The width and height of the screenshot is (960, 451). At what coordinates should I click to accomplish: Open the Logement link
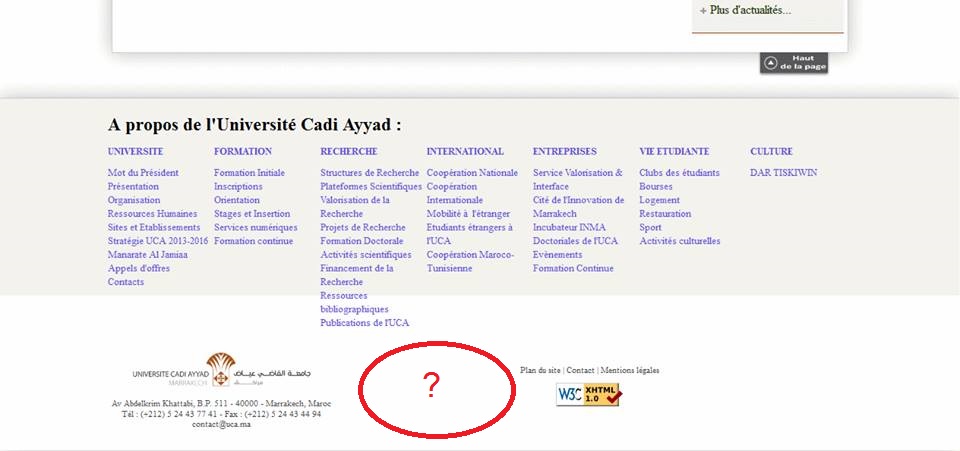coord(659,200)
